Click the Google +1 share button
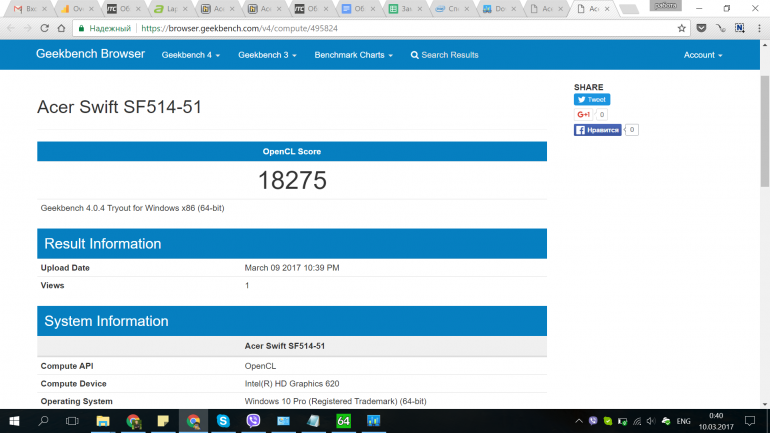This screenshot has height=433, width=770. 583,114
